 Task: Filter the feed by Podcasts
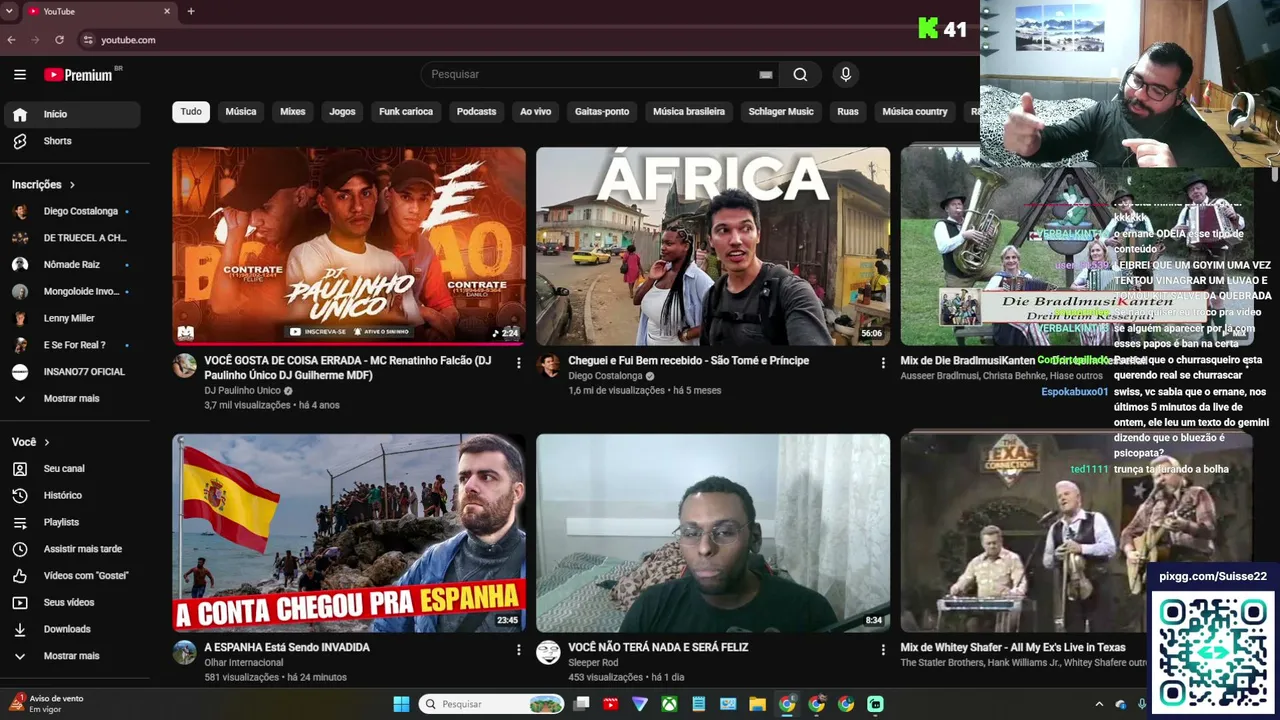[x=476, y=112]
